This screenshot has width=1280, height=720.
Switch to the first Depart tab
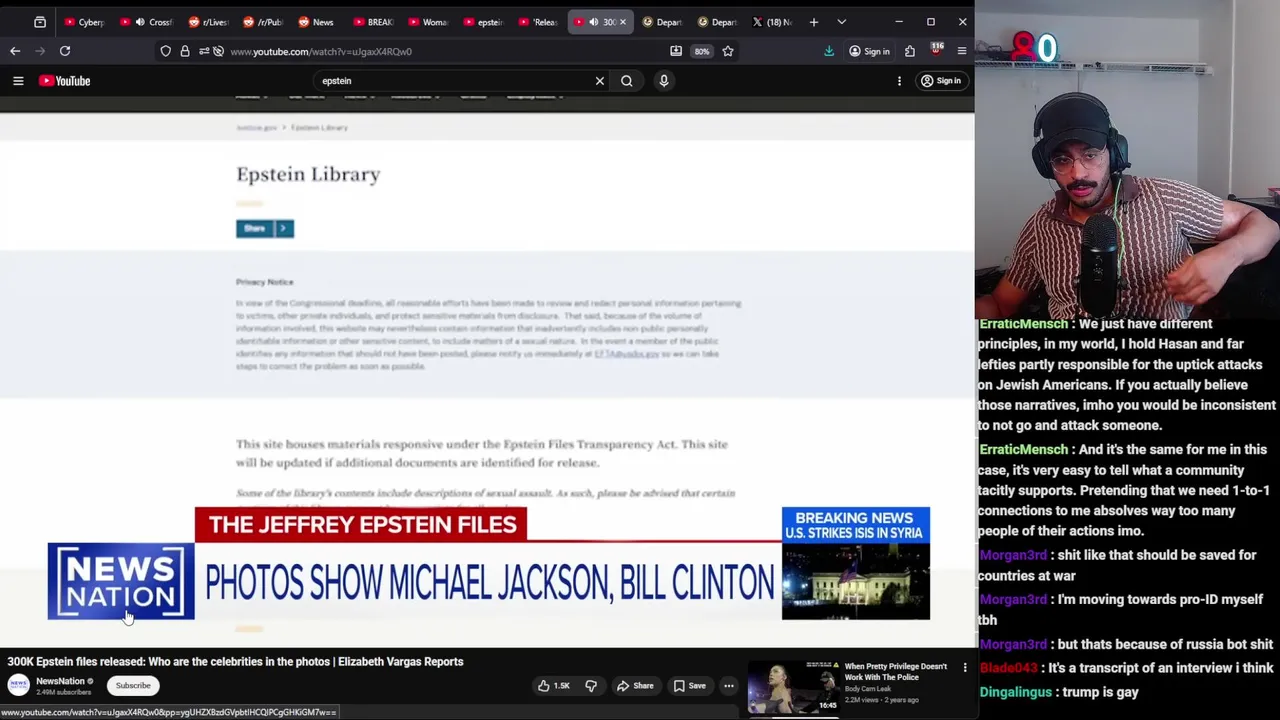[x=663, y=22]
